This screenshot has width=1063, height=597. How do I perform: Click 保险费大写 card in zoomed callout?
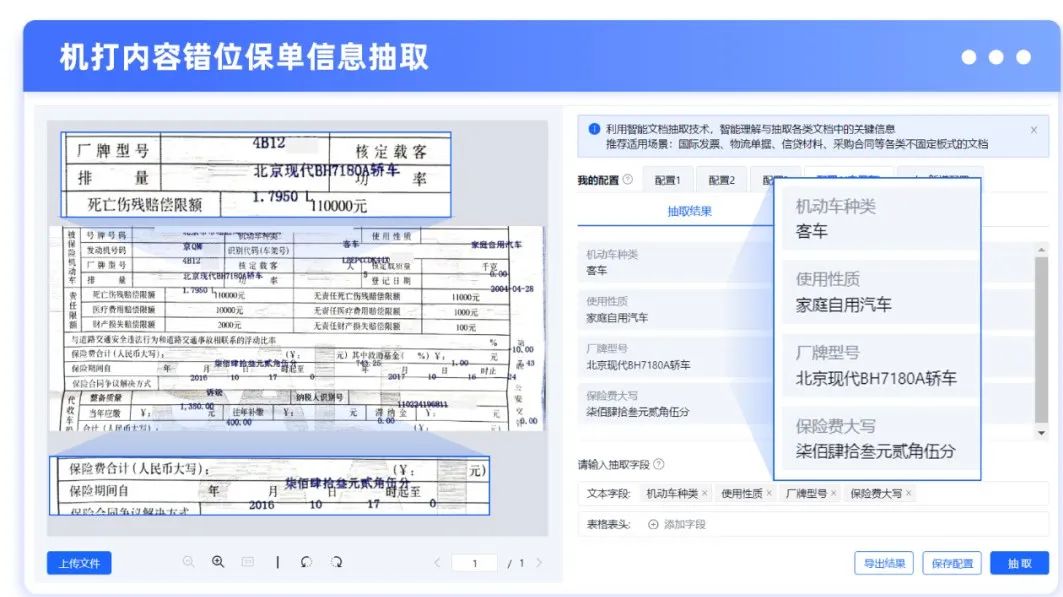[879, 438]
